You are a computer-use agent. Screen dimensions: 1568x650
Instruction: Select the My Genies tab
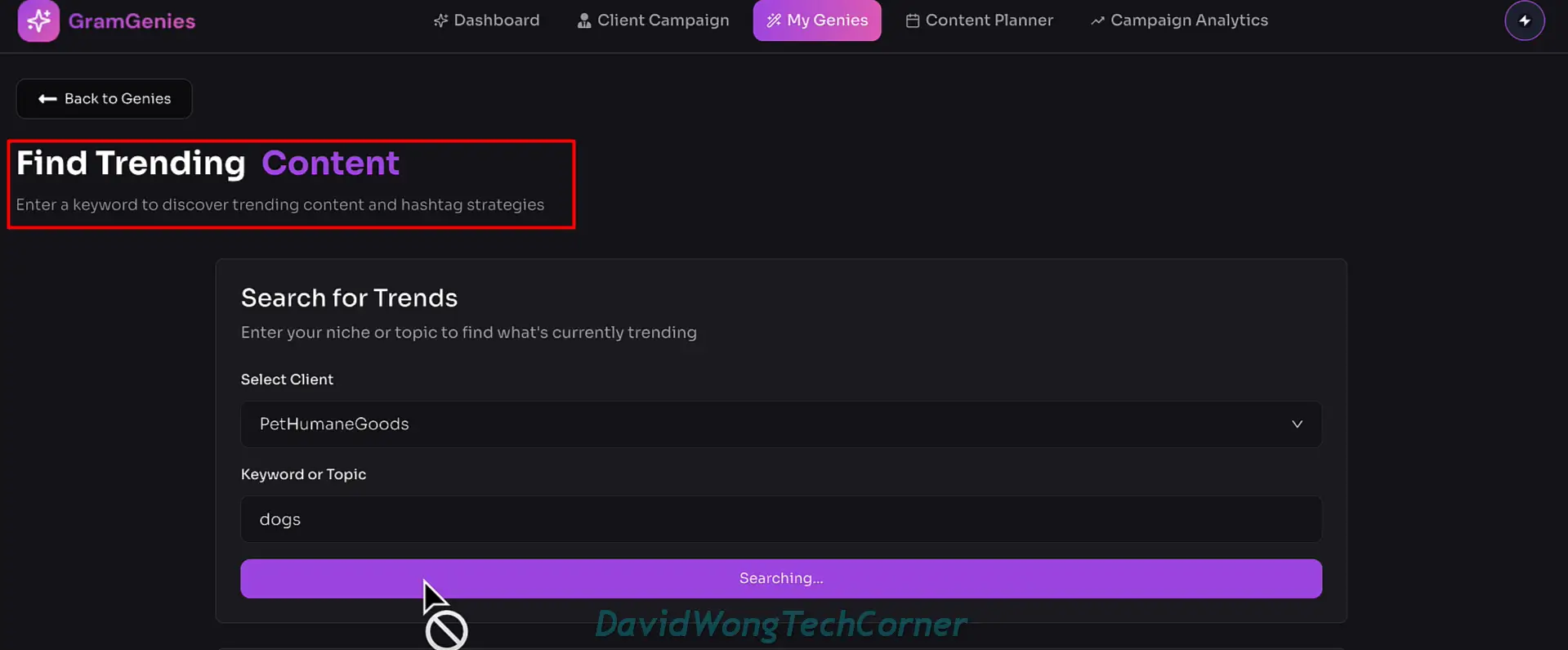point(817,20)
